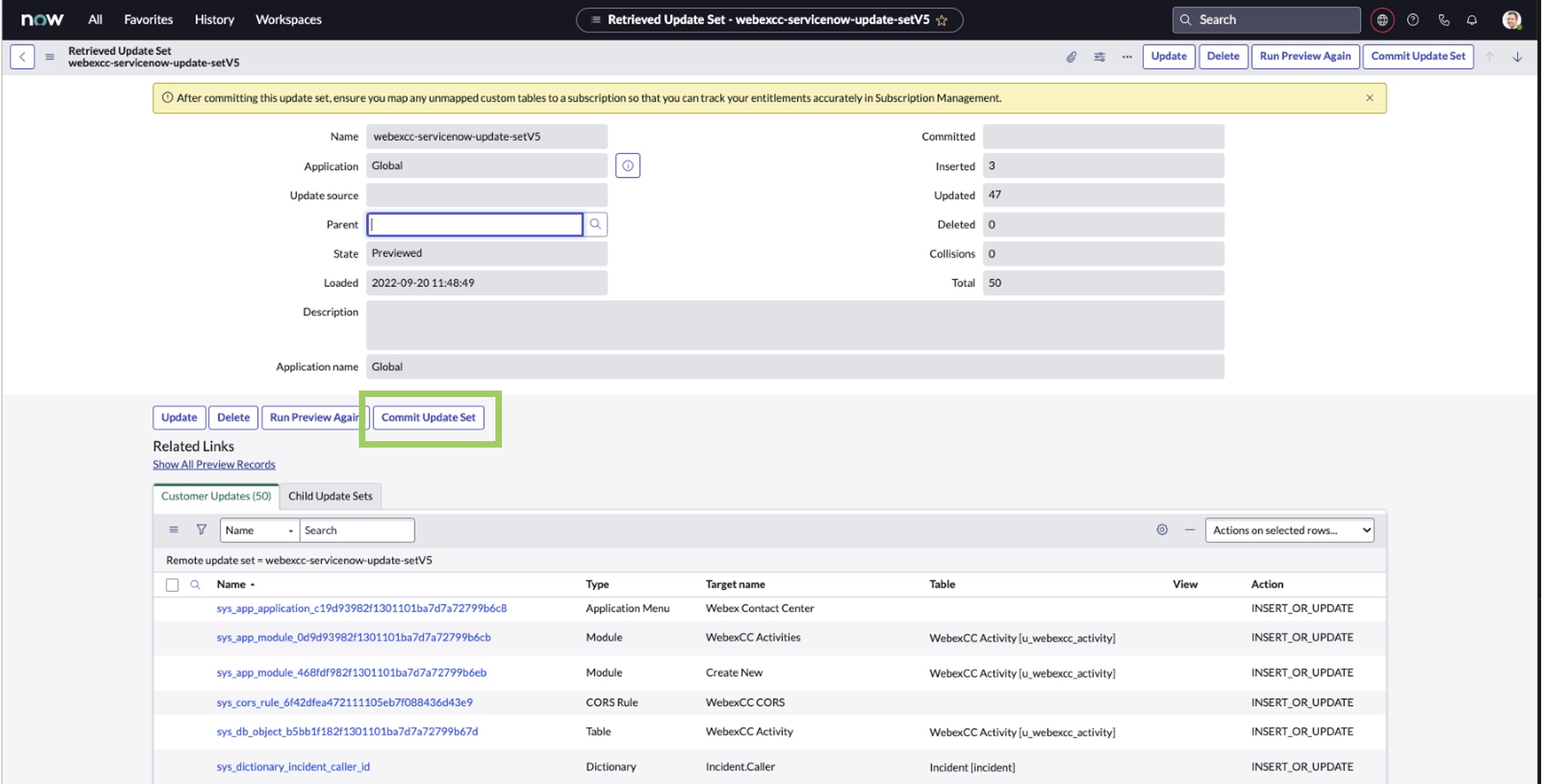Open Actions on selected rows dropdown
Screen dimensions: 1544x784
coord(1289,530)
